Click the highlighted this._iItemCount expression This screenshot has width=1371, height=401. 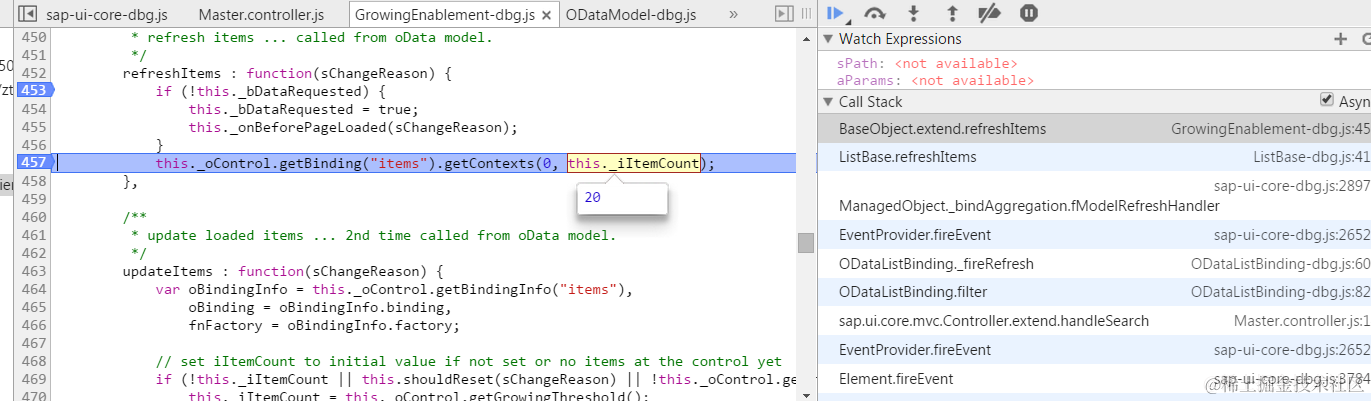click(633, 163)
